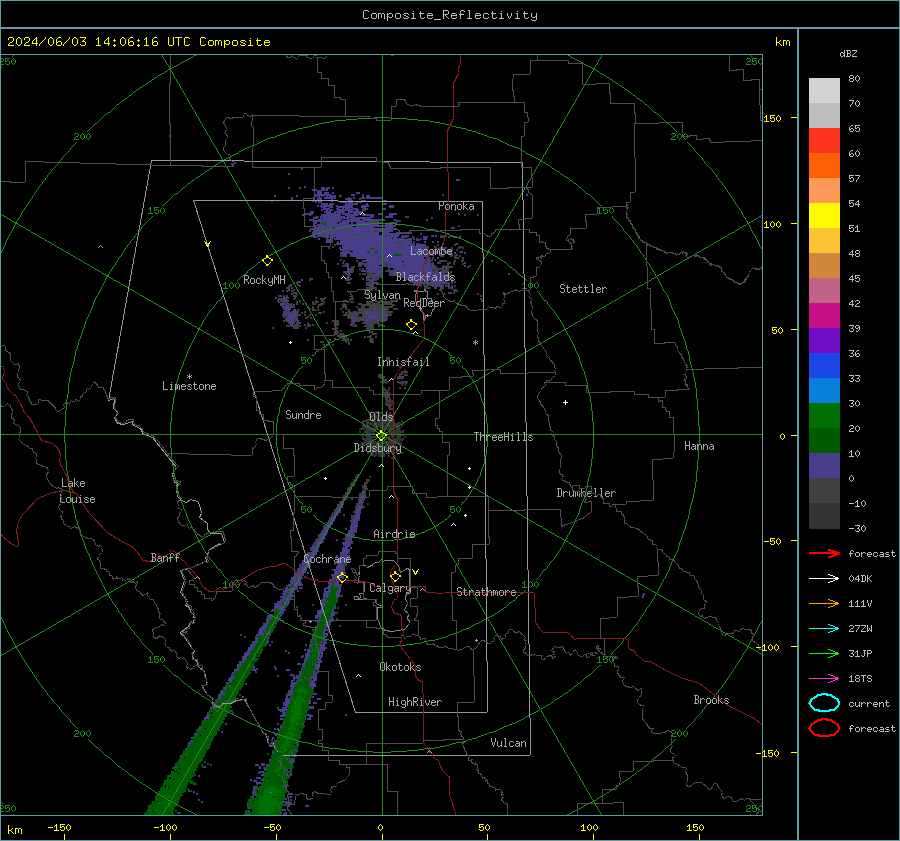The width and height of the screenshot is (900, 841).
Task: Select the red 65 dBZ color swatch
Action: point(824,140)
